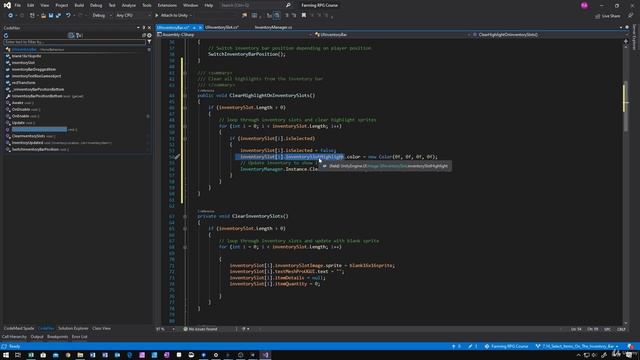Select OnDisable method in CodeMaid list
Image resolution: width=640 pixels, height=360 pixels.
[21, 109]
